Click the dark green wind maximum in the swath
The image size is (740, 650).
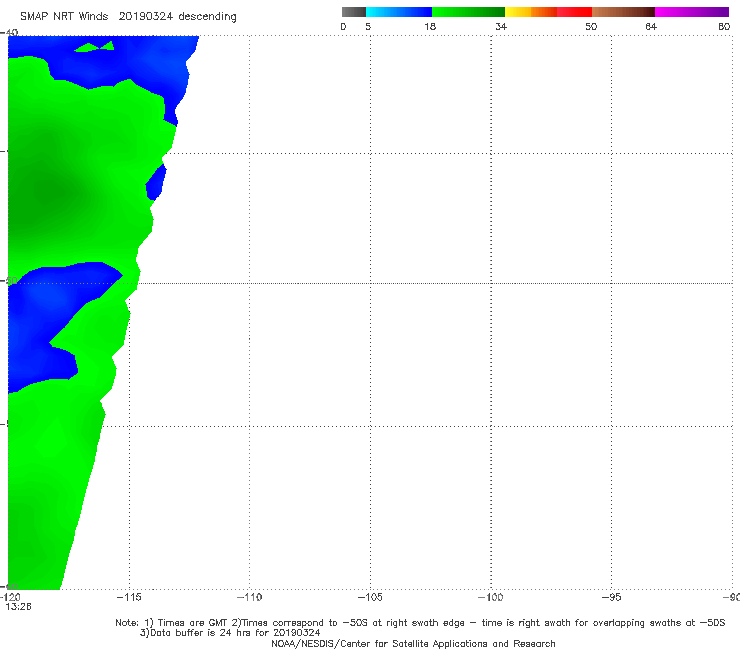click(x=47, y=194)
